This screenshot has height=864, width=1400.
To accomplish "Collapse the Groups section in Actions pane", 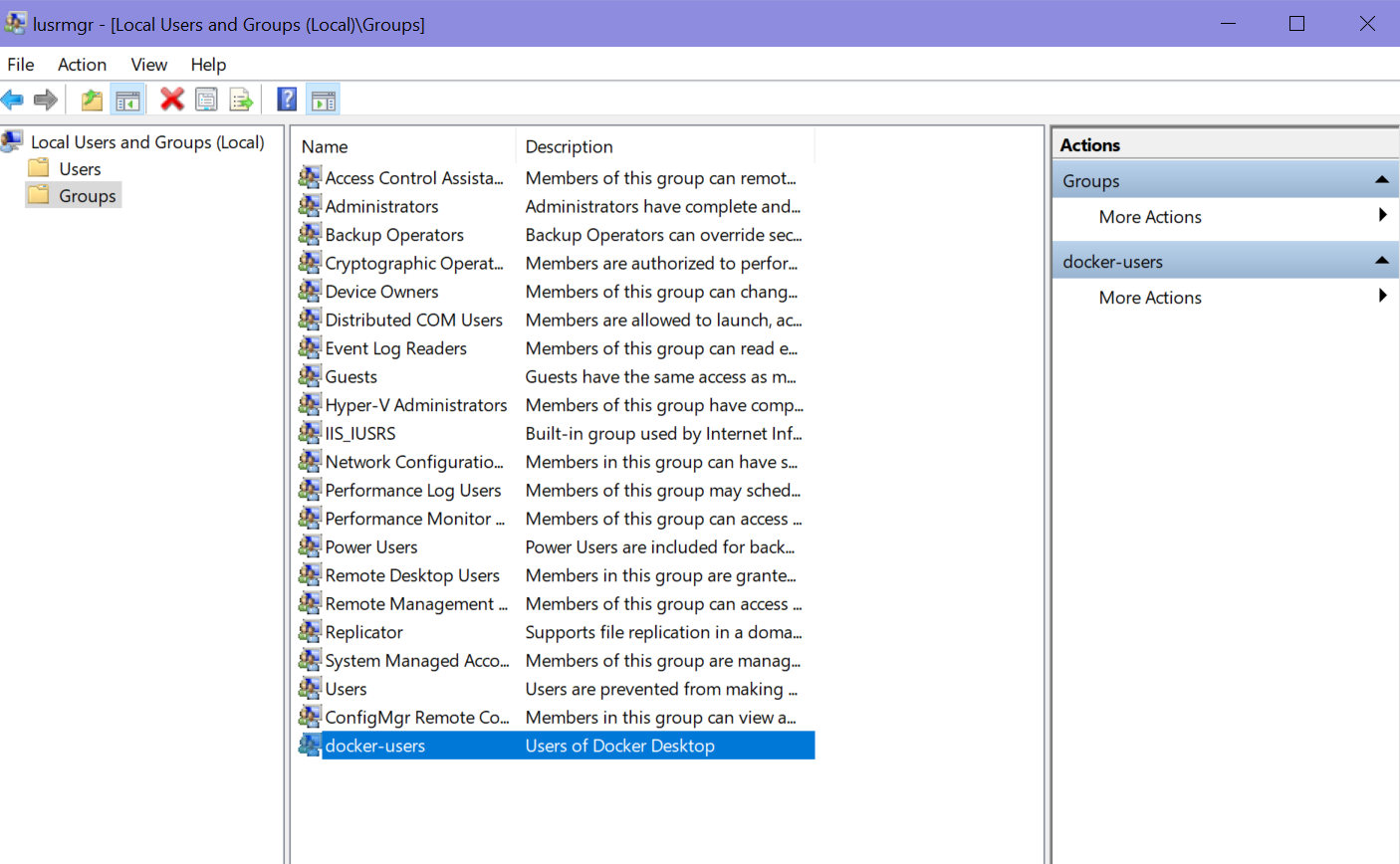I will pyautogui.click(x=1381, y=180).
